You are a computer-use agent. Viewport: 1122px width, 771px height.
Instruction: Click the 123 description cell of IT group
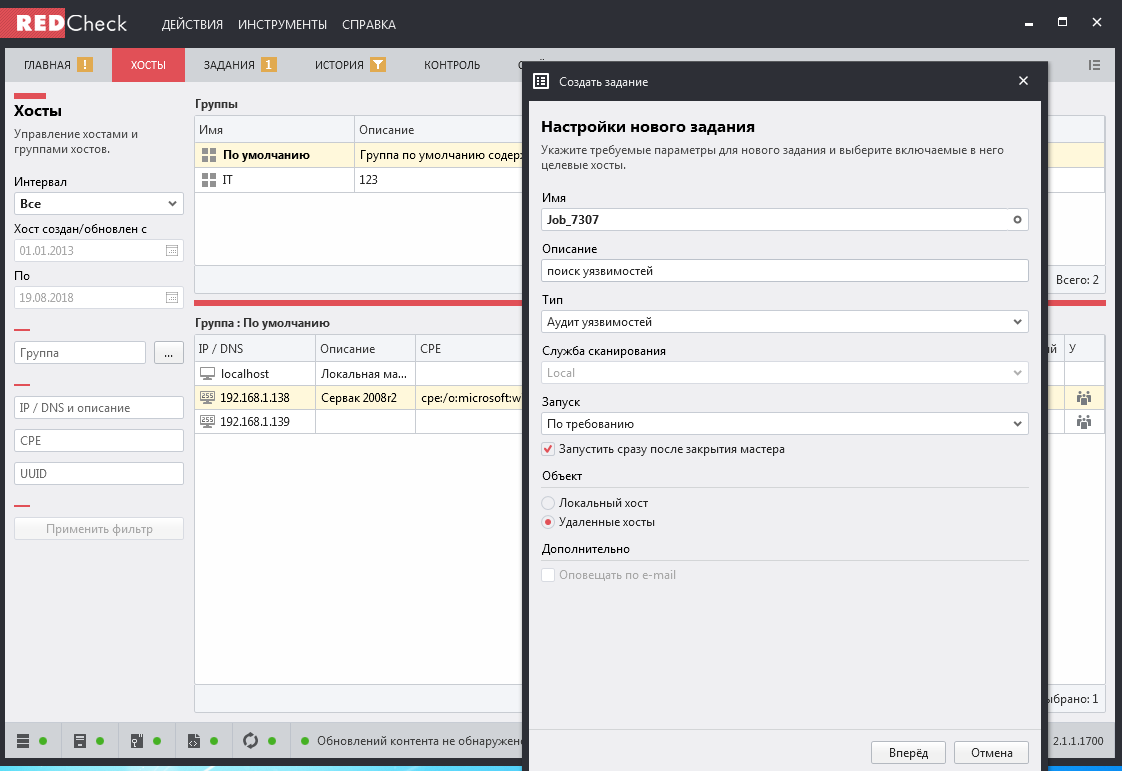(439, 180)
